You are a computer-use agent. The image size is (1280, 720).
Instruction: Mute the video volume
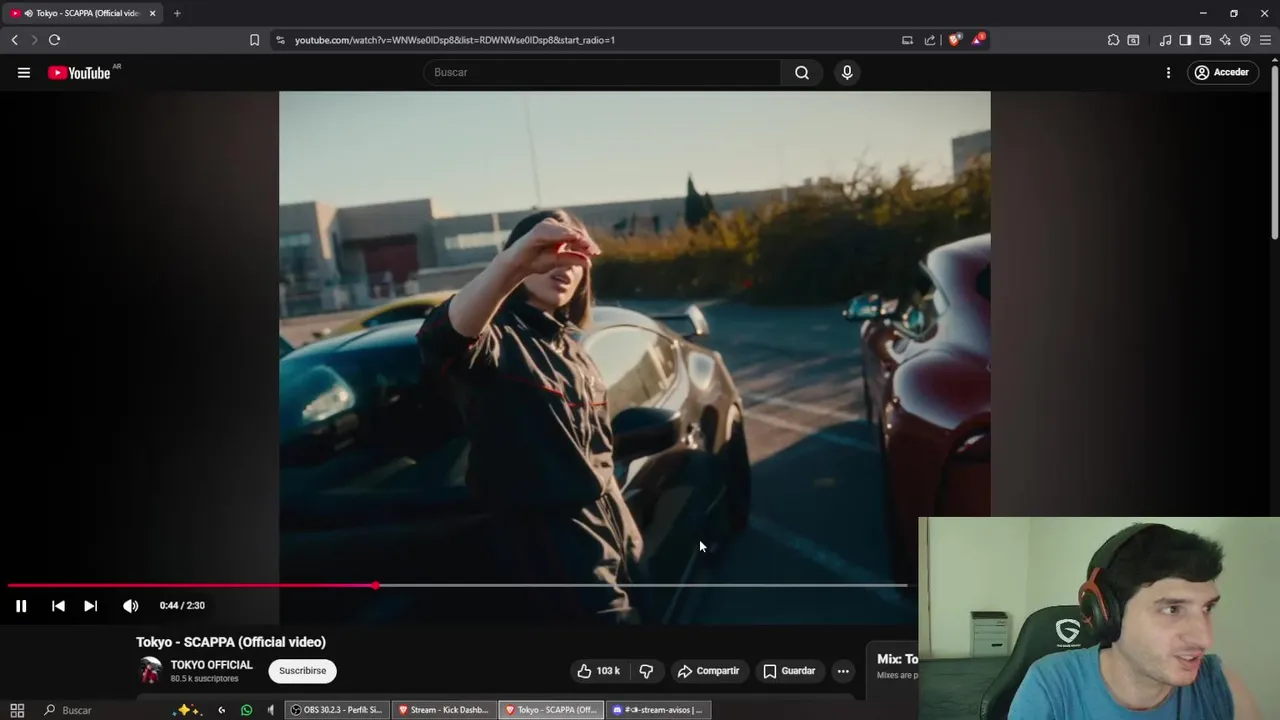tap(130, 605)
